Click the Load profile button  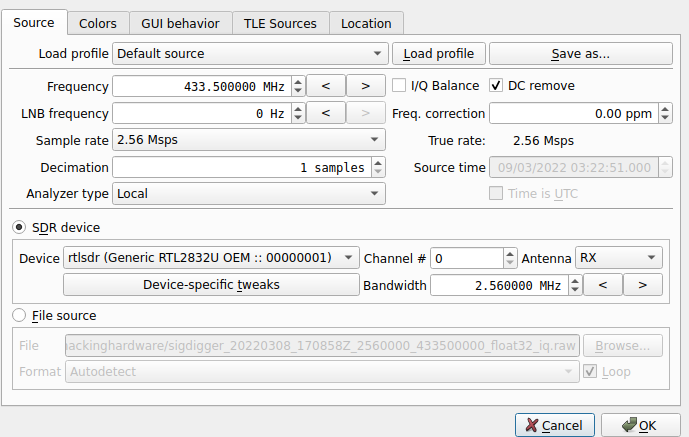pyautogui.click(x=438, y=53)
